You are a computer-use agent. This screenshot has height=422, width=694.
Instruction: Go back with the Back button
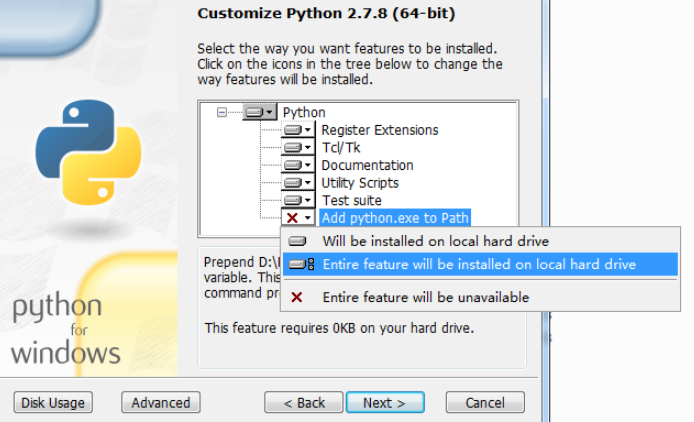[x=304, y=403]
